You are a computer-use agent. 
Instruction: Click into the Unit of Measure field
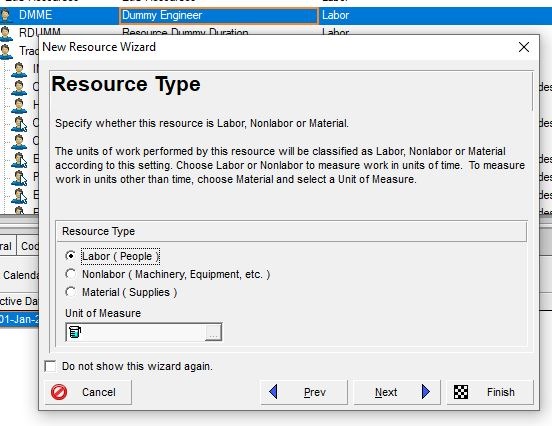coord(143,332)
